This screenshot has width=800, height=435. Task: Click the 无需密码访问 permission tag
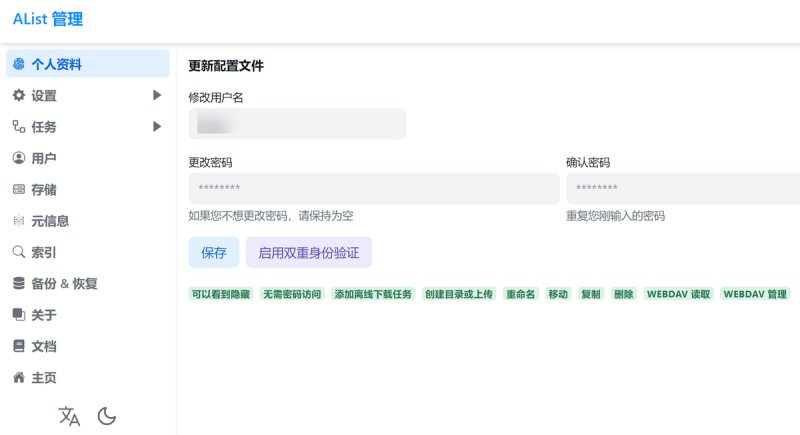coord(292,294)
